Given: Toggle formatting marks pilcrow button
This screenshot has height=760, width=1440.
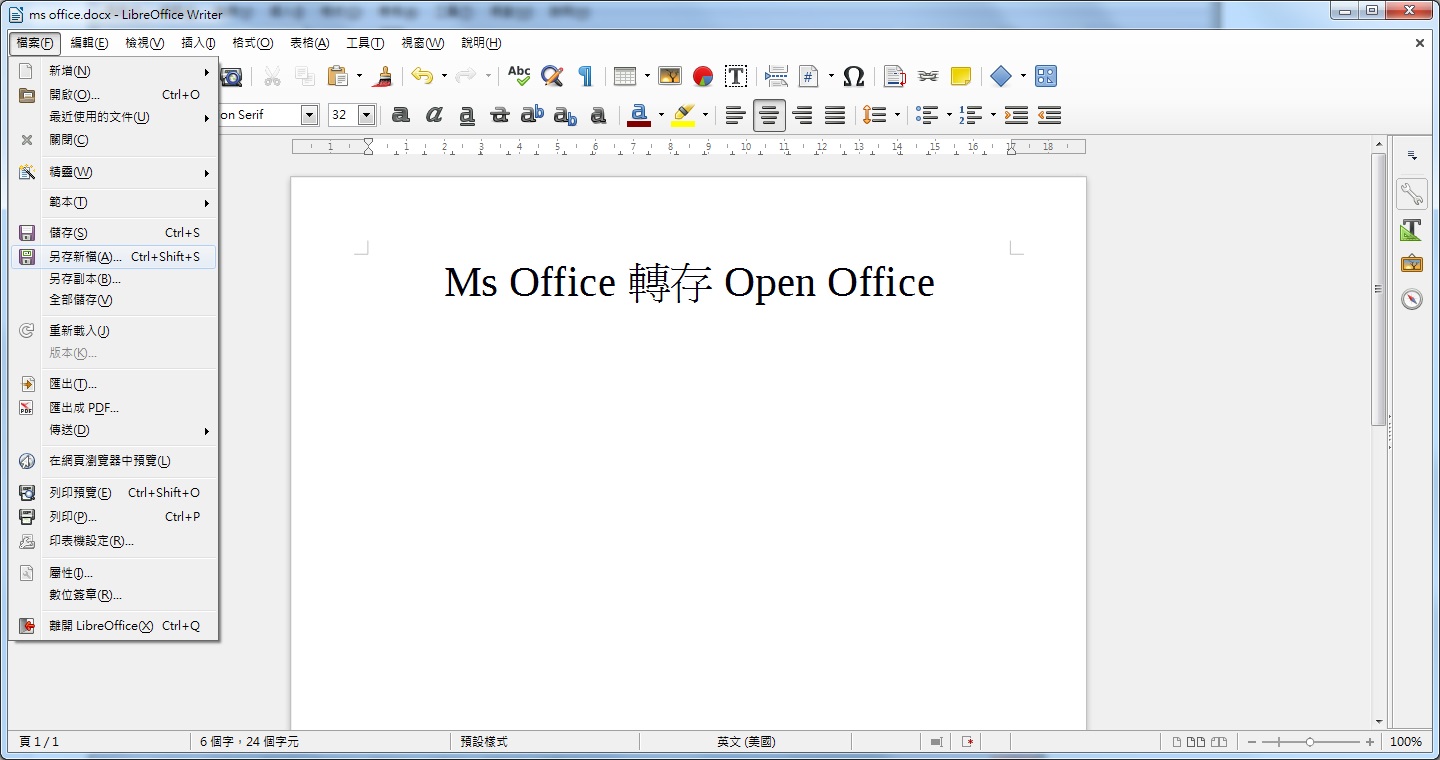Looking at the screenshot, I should click(585, 76).
